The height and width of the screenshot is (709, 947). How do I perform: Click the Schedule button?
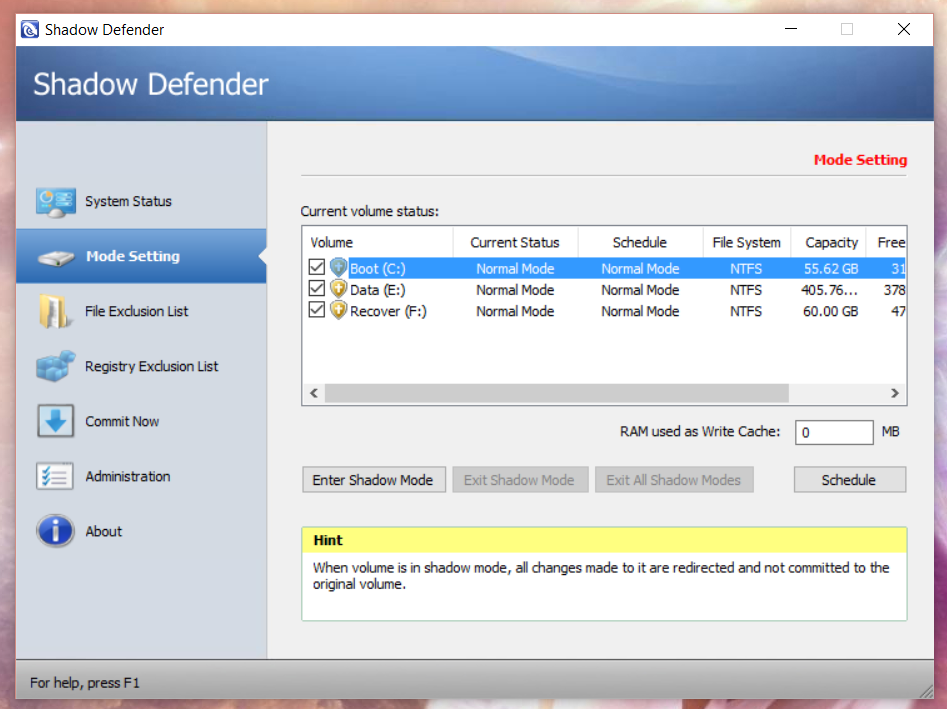849,480
